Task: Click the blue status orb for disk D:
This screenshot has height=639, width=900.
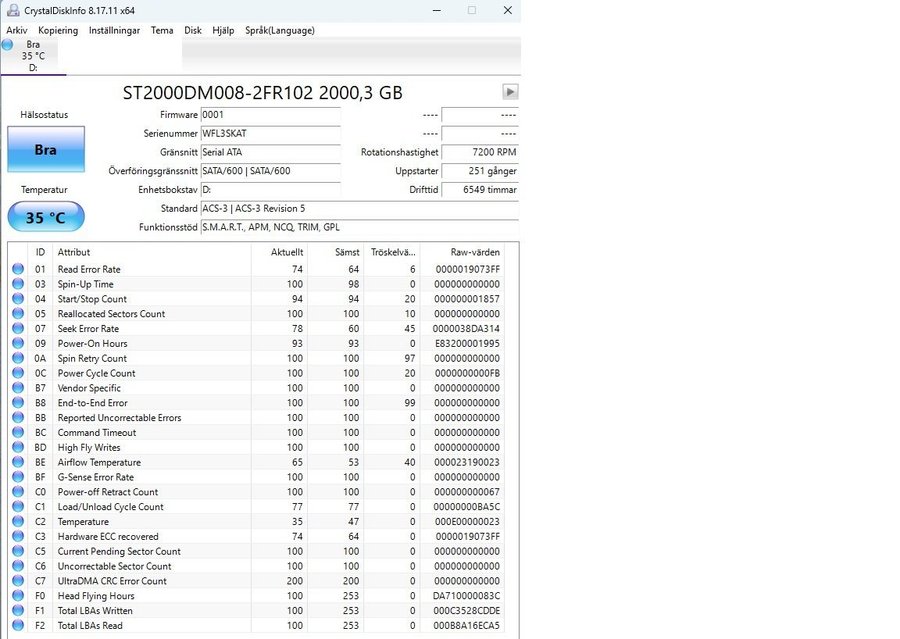Action: click(7, 45)
